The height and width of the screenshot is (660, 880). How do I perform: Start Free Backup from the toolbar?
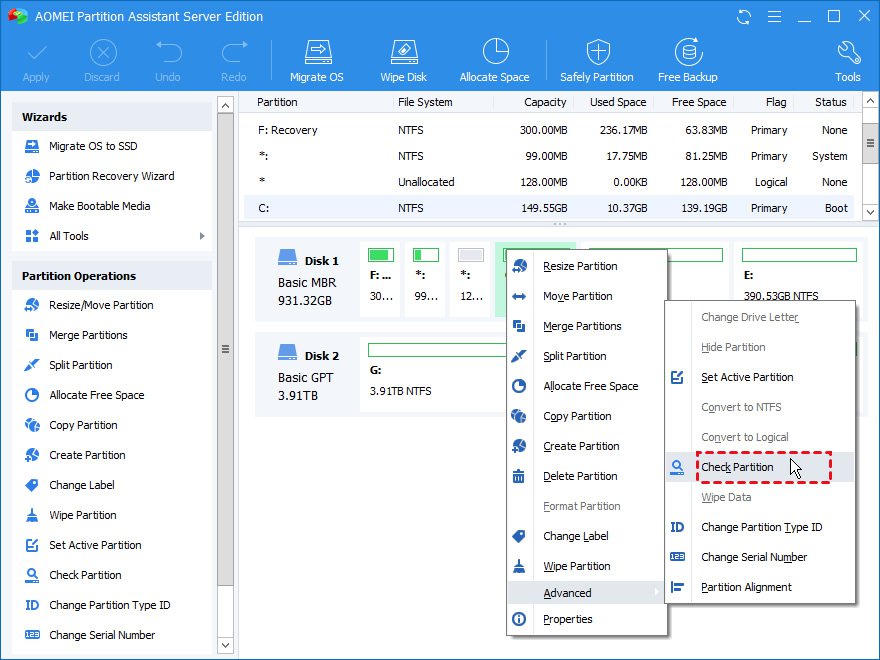click(x=688, y=61)
